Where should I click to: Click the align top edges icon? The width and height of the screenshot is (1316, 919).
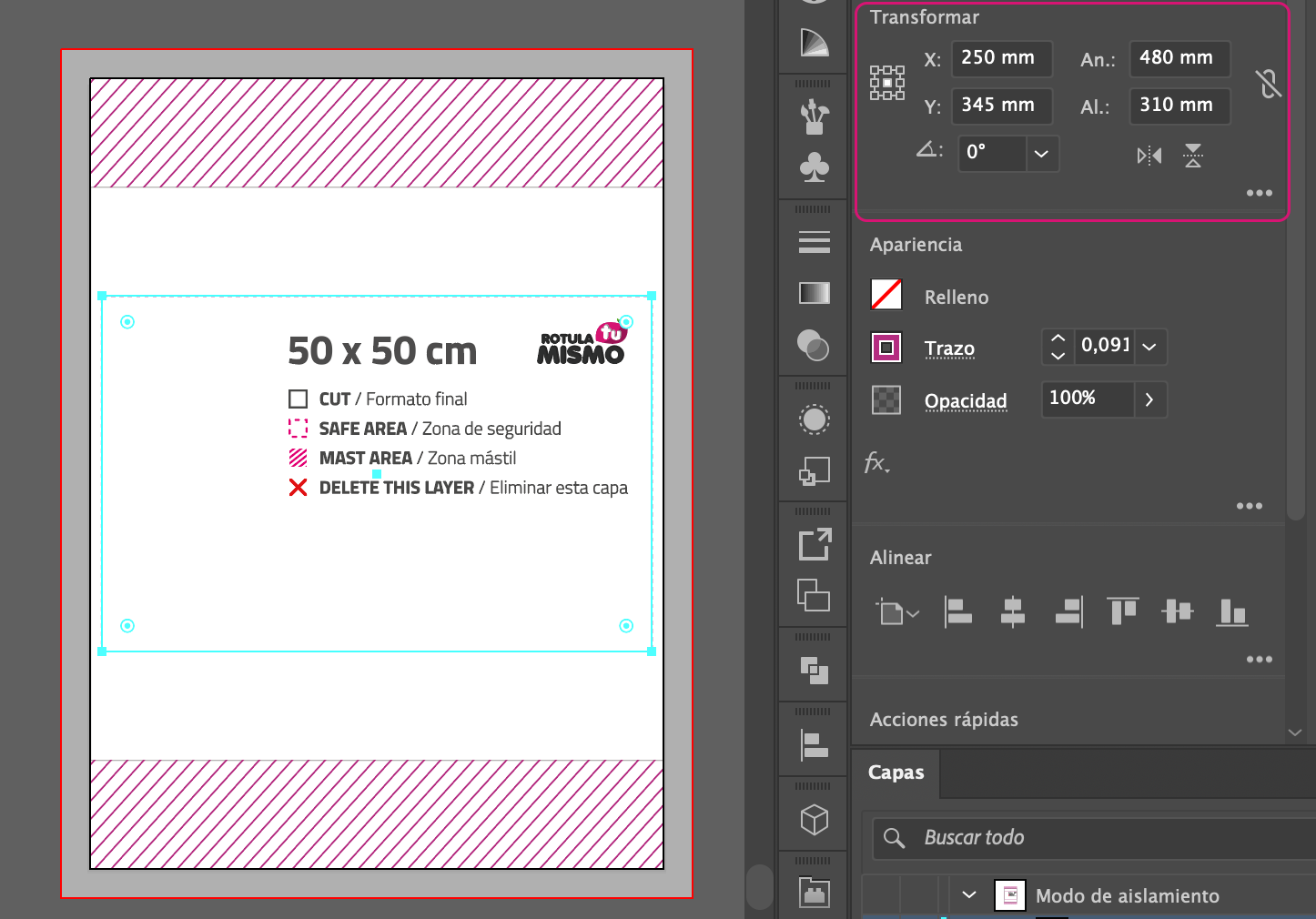tap(1122, 611)
